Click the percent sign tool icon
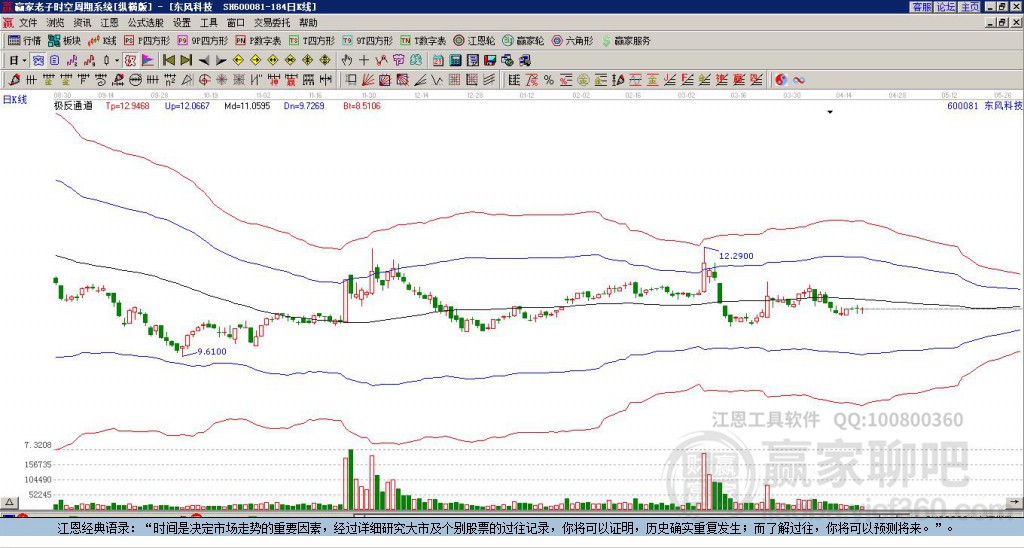This screenshot has height=548, width=1024. [549, 80]
